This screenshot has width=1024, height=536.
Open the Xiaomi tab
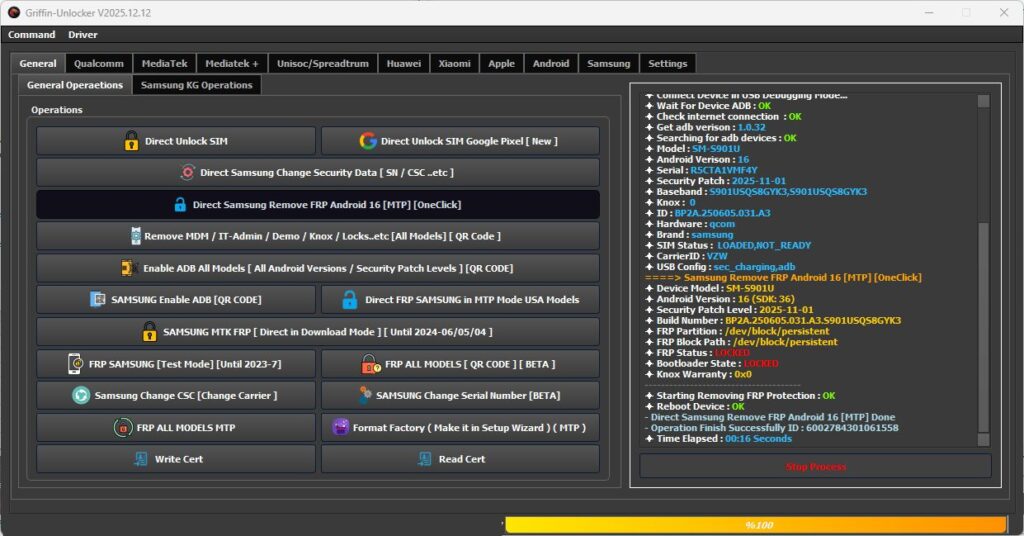coord(455,63)
